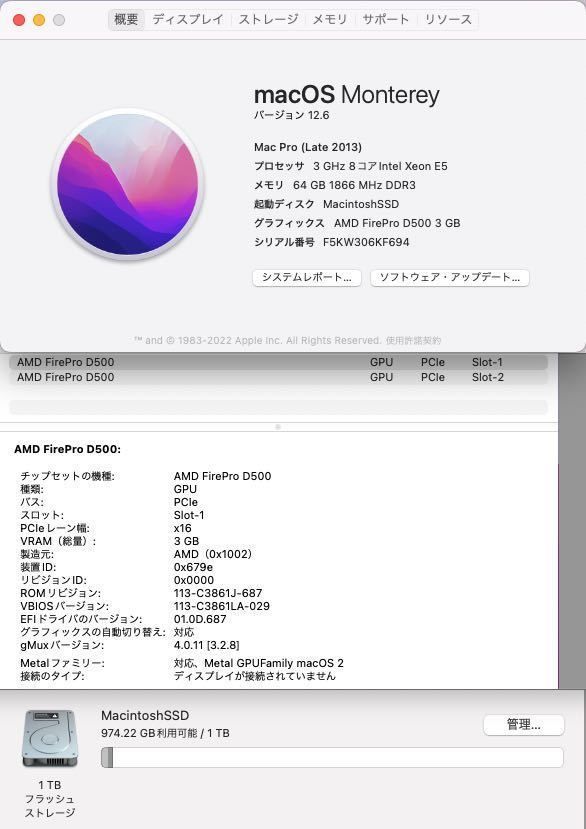The width and height of the screenshot is (586, 829).
Task: Click the empty row below GPU list
Action: 278,407
